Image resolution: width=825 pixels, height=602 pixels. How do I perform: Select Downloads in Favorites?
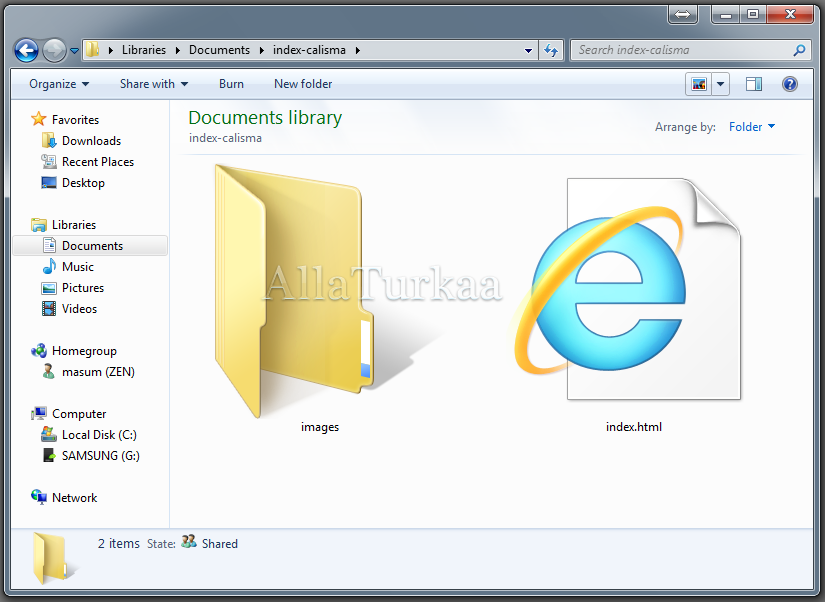coord(91,141)
